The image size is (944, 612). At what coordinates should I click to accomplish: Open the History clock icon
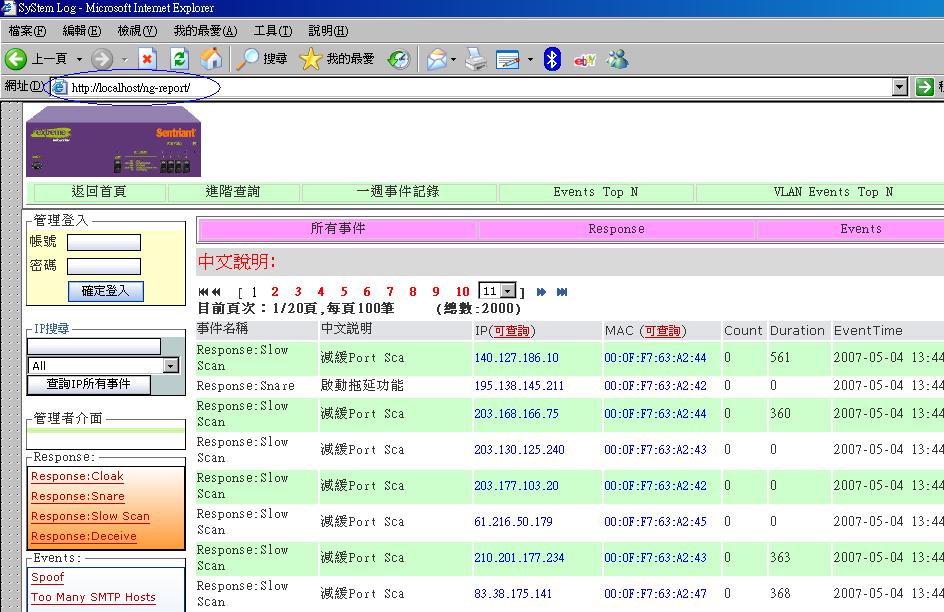(x=399, y=59)
